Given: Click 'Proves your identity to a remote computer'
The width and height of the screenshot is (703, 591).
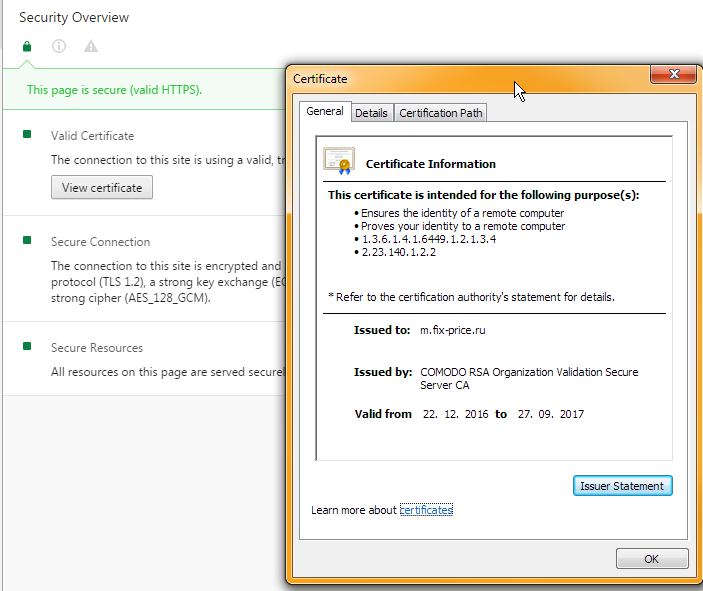Looking at the screenshot, I should pos(463,226).
